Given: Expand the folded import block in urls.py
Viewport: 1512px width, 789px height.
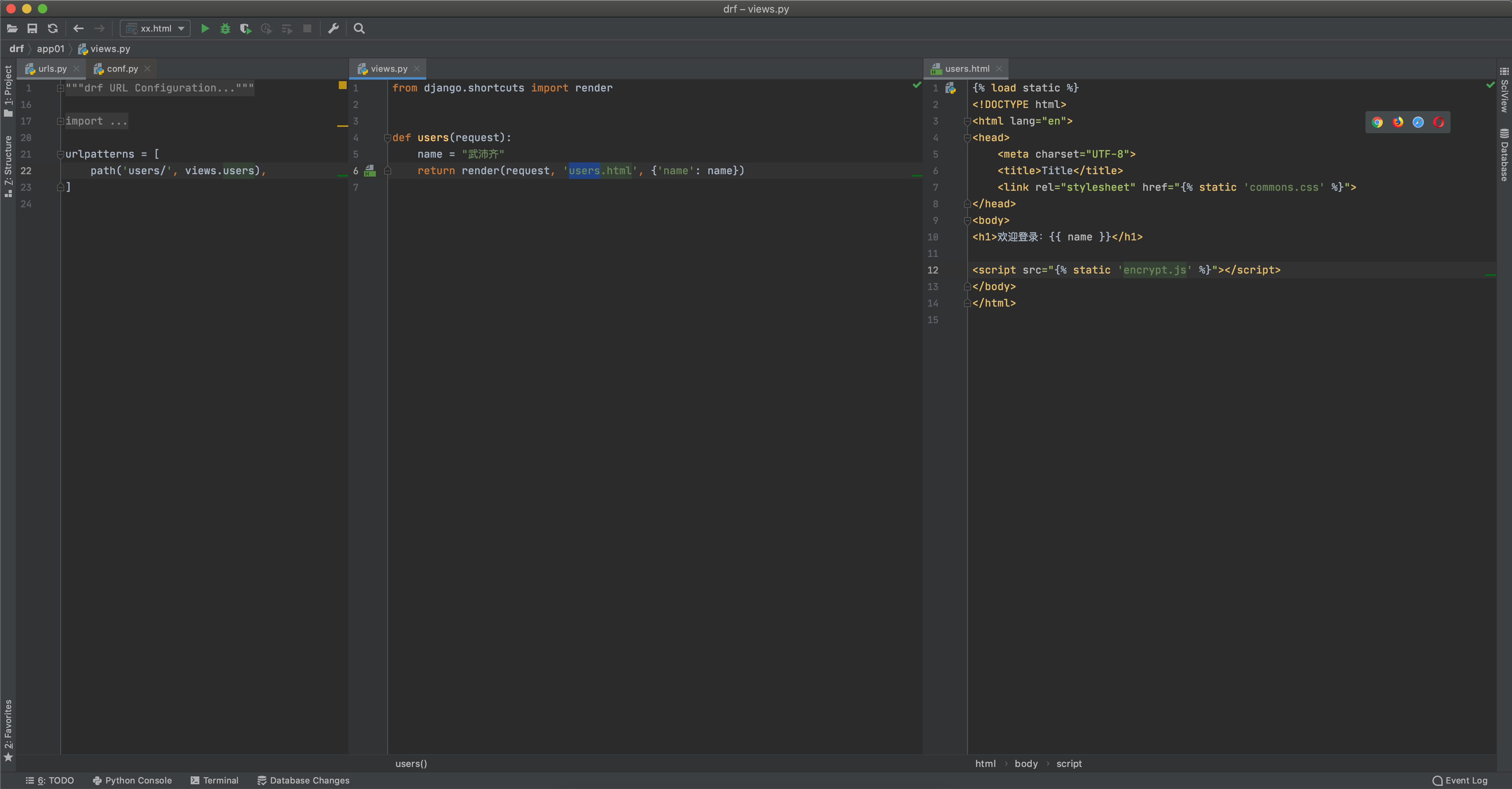Looking at the screenshot, I should click(60, 121).
